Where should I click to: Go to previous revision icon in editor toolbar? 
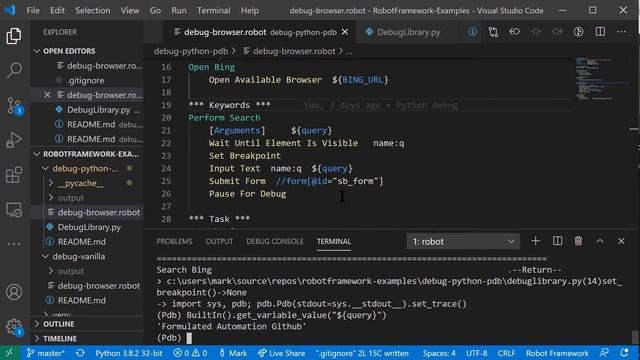[515, 32]
